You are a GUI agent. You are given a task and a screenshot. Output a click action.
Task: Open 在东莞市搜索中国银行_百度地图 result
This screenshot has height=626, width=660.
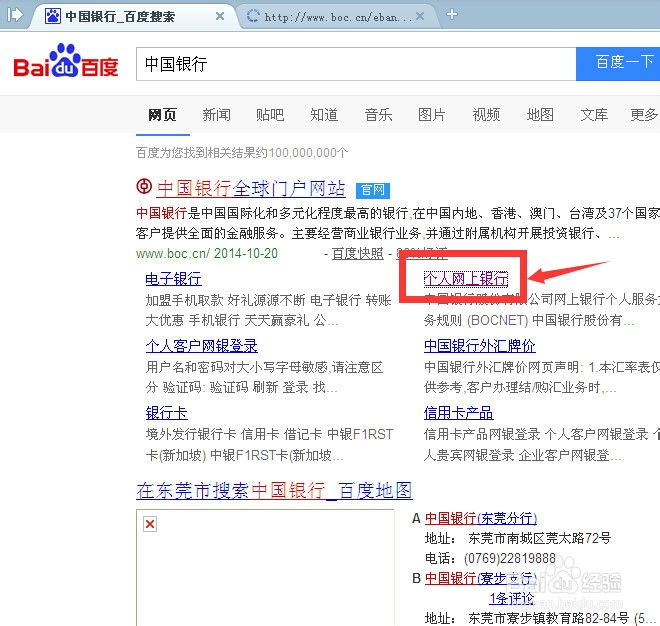pos(274,491)
